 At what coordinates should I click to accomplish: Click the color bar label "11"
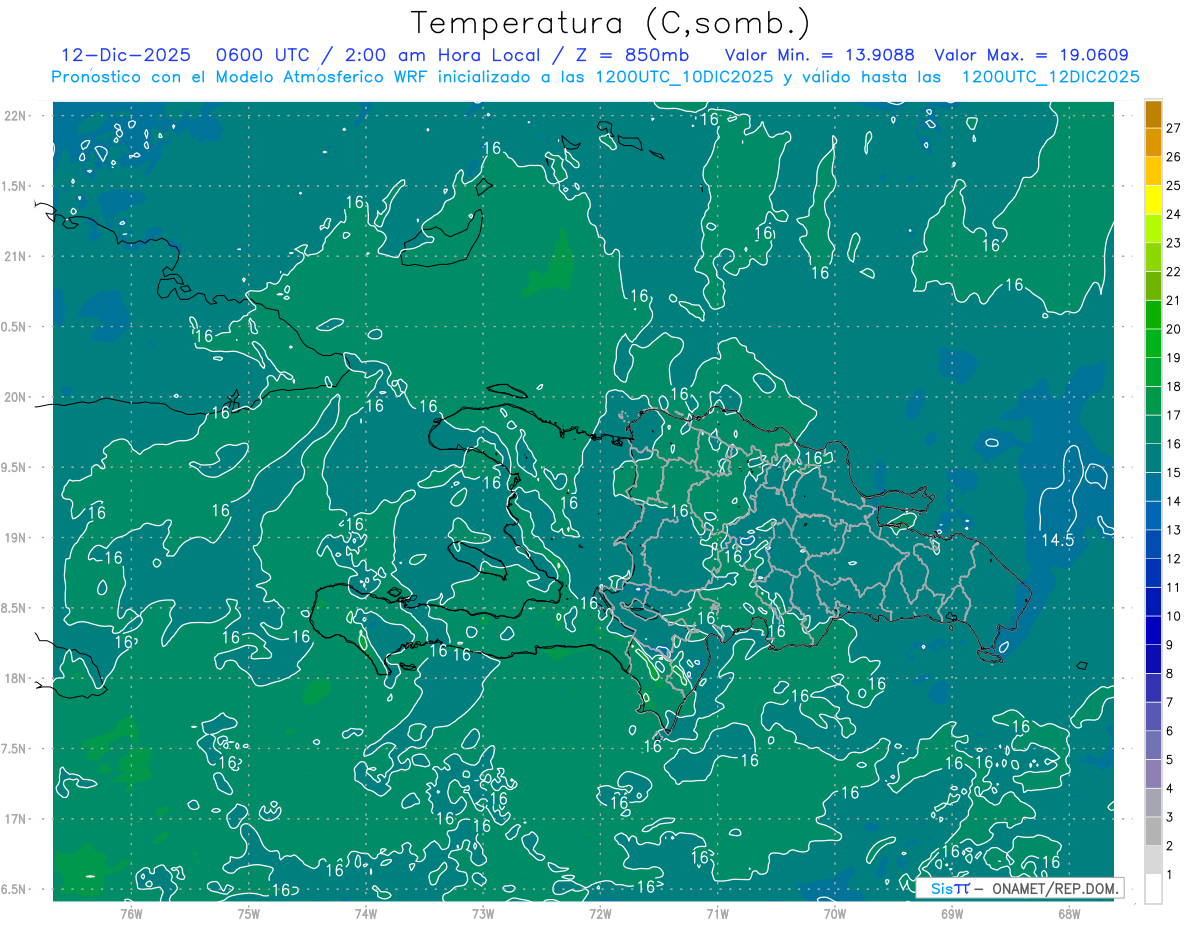pyautogui.click(x=1174, y=588)
